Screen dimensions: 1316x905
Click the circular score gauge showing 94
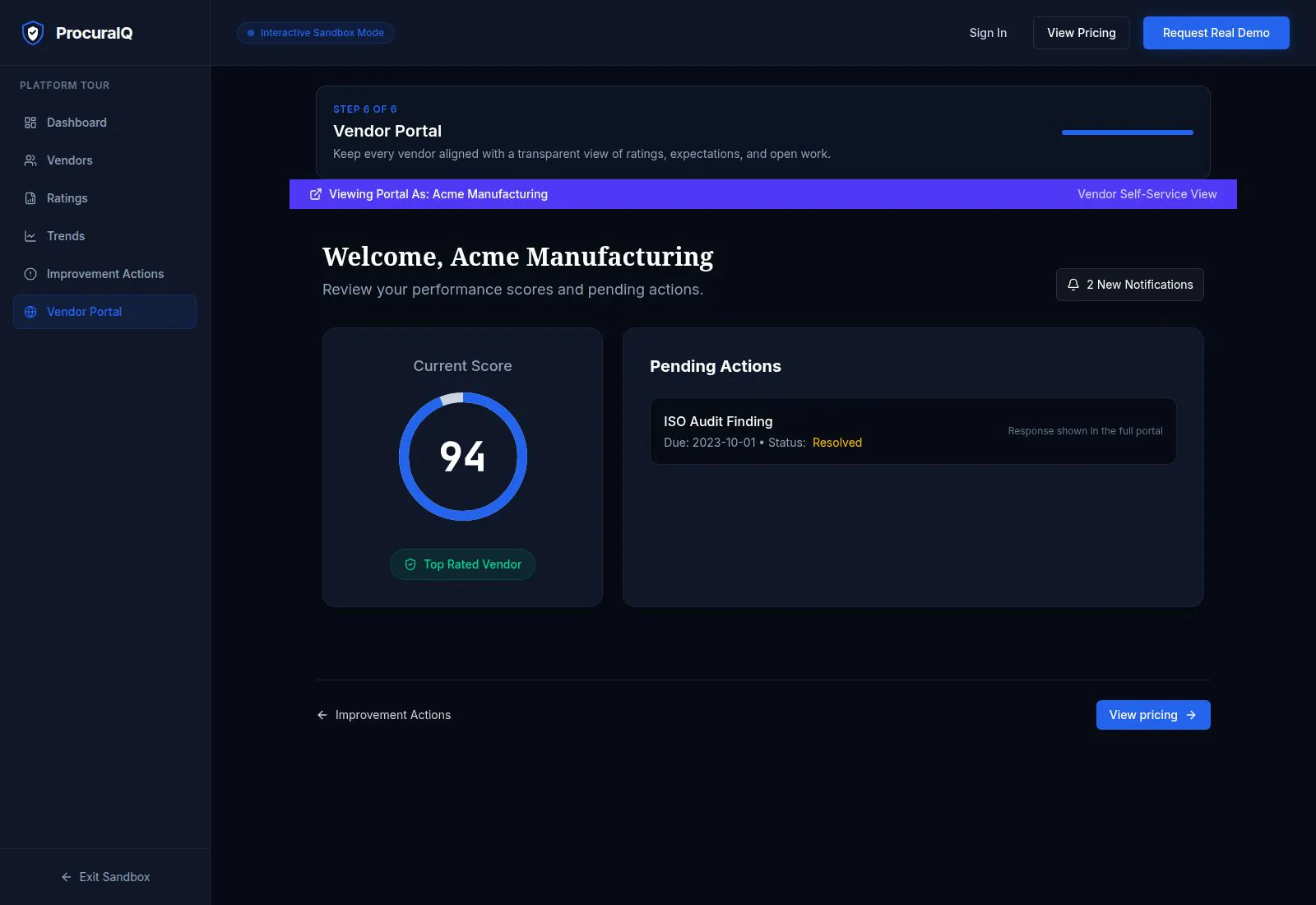tap(463, 457)
